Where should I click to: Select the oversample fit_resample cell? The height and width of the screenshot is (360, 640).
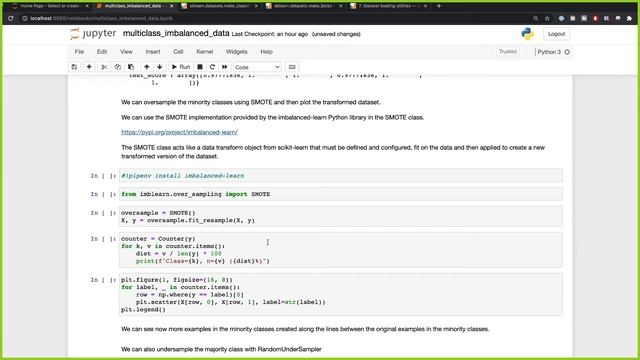click(341, 217)
